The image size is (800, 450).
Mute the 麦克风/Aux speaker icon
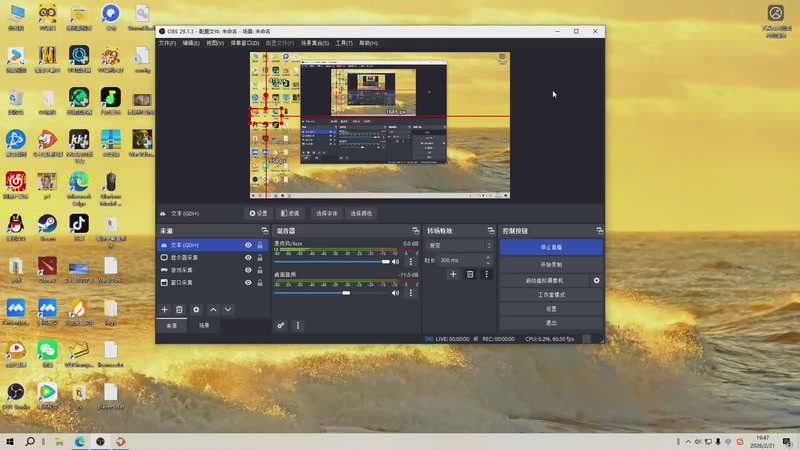point(395,262)
